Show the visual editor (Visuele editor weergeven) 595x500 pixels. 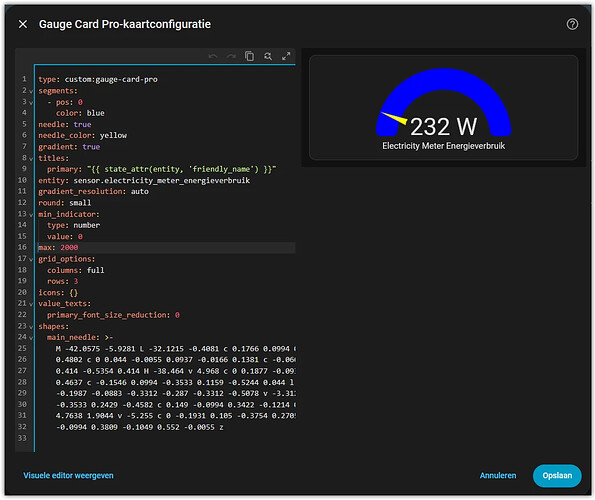[68, 475]
